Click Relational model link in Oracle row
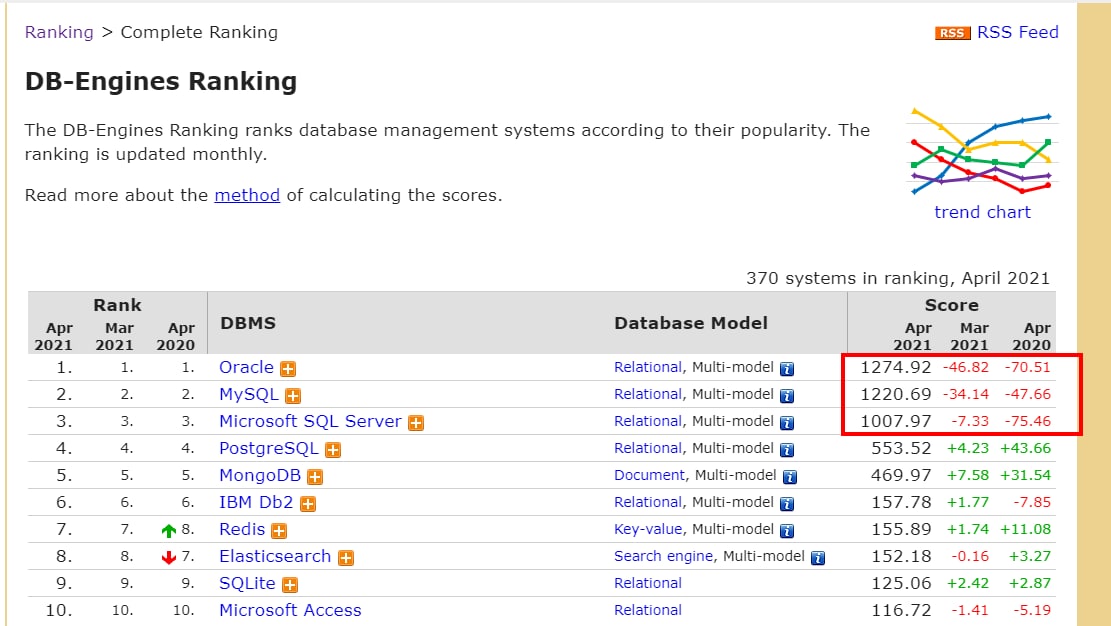 click(648, 367)
